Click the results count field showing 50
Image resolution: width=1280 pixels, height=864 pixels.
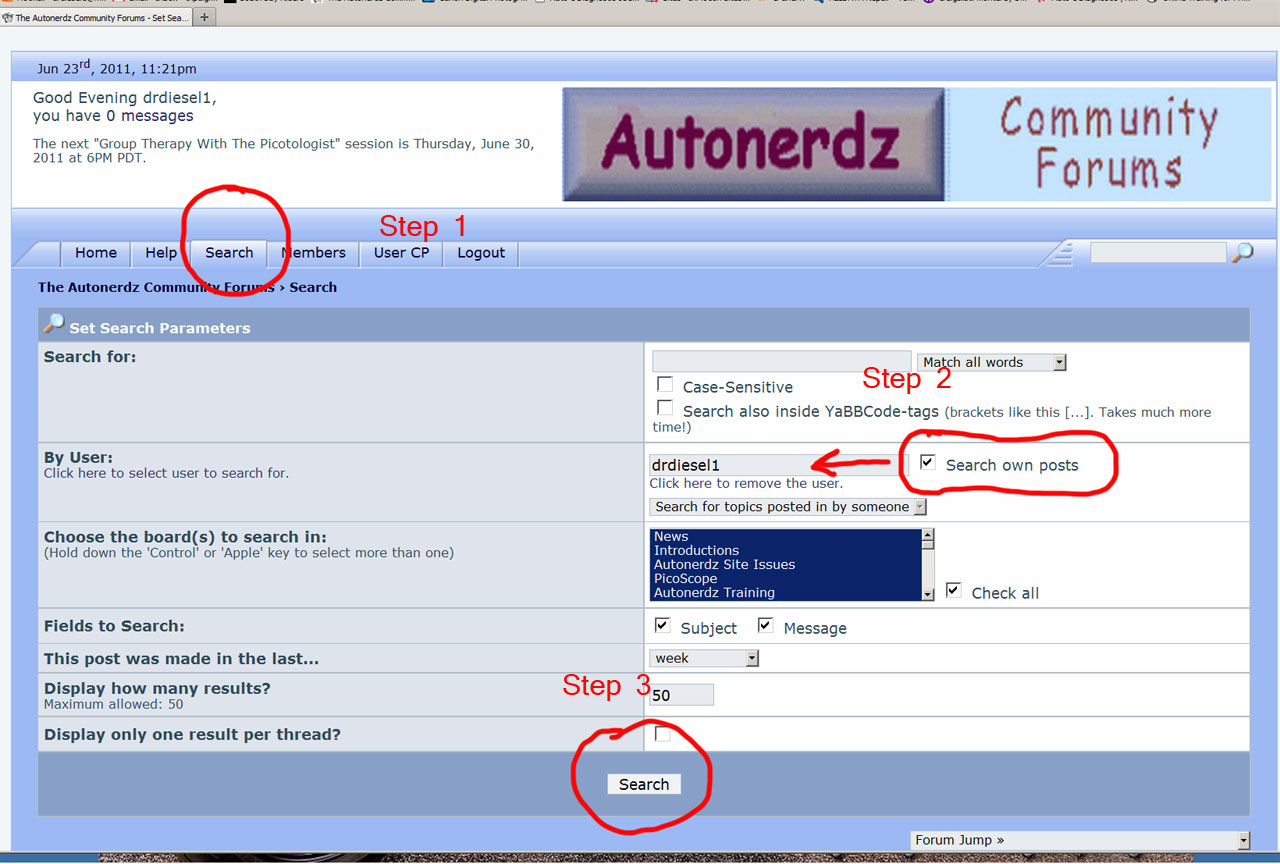tap(681, 695)
